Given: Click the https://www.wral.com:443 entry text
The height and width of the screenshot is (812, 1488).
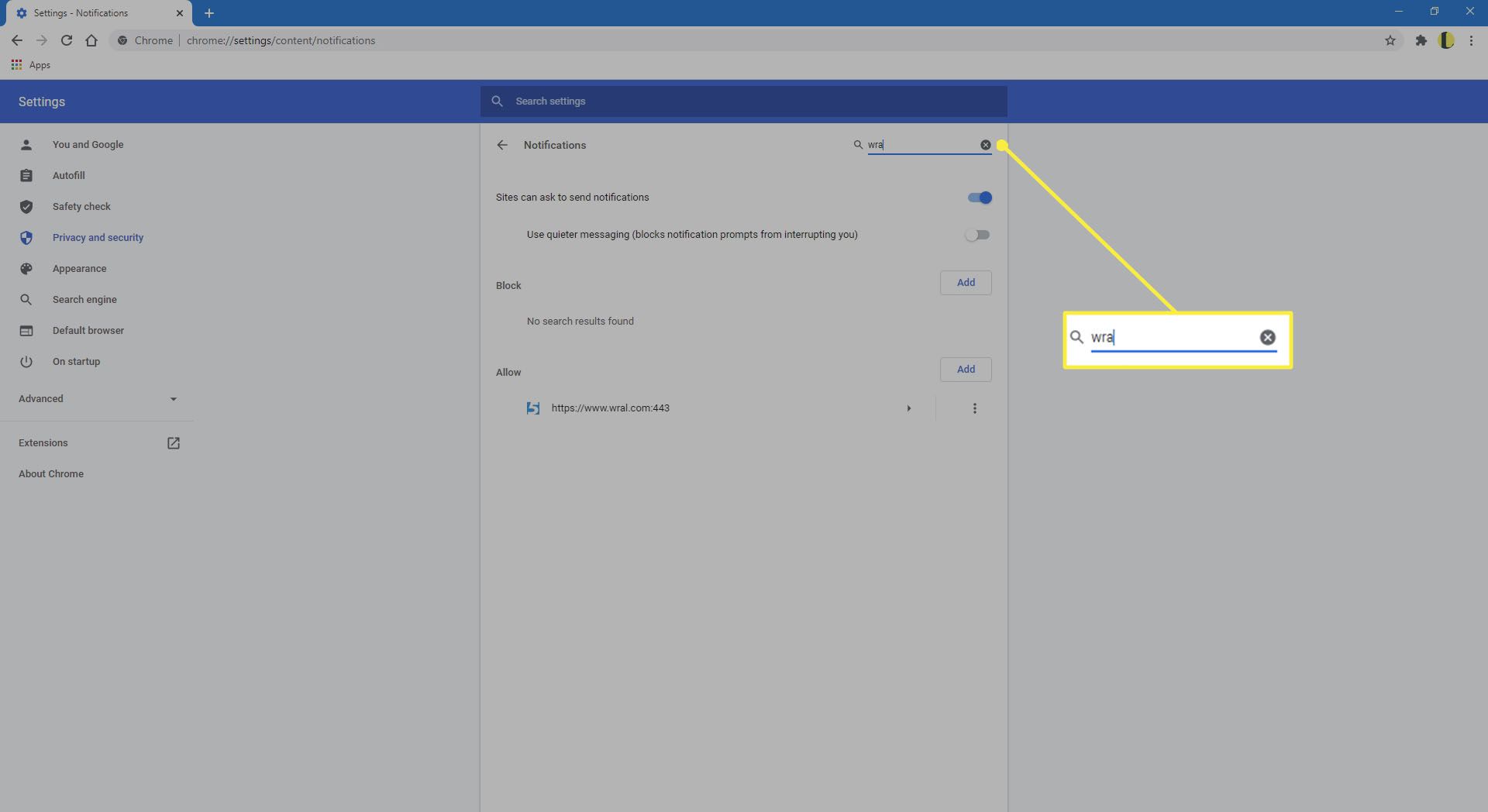Looking at the screenshot, I should pos(610,408).
